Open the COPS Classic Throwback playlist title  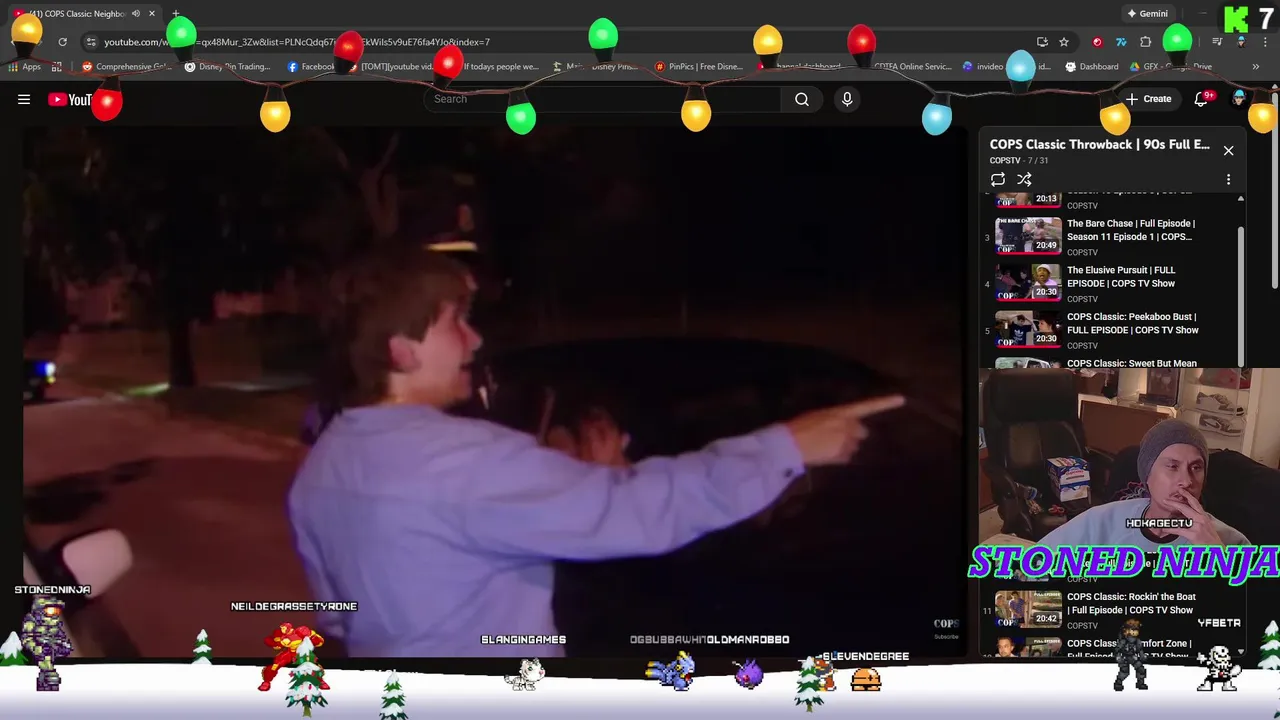(x=1099, y=144)
